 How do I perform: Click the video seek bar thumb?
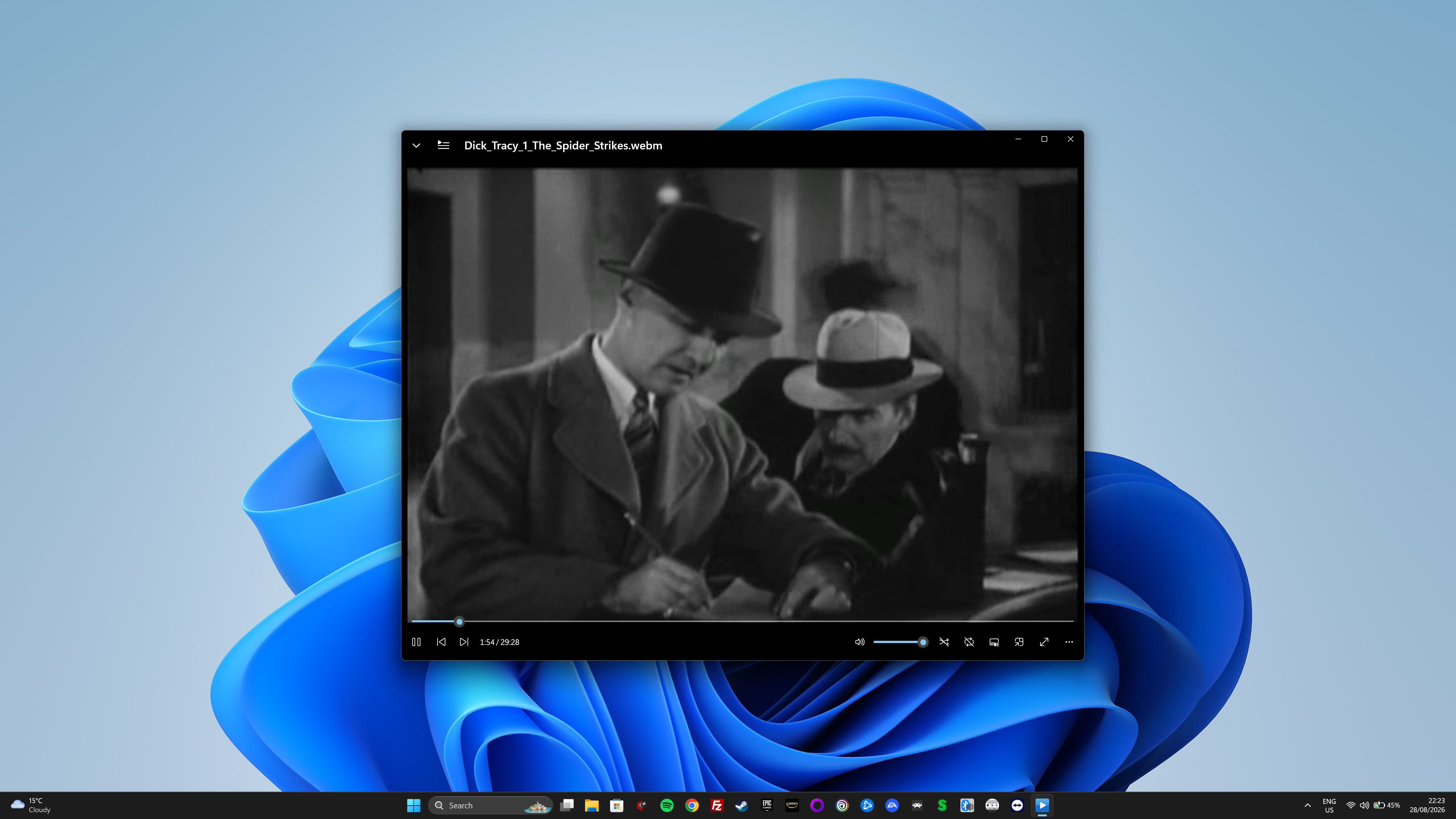click(x=460, y=622)
